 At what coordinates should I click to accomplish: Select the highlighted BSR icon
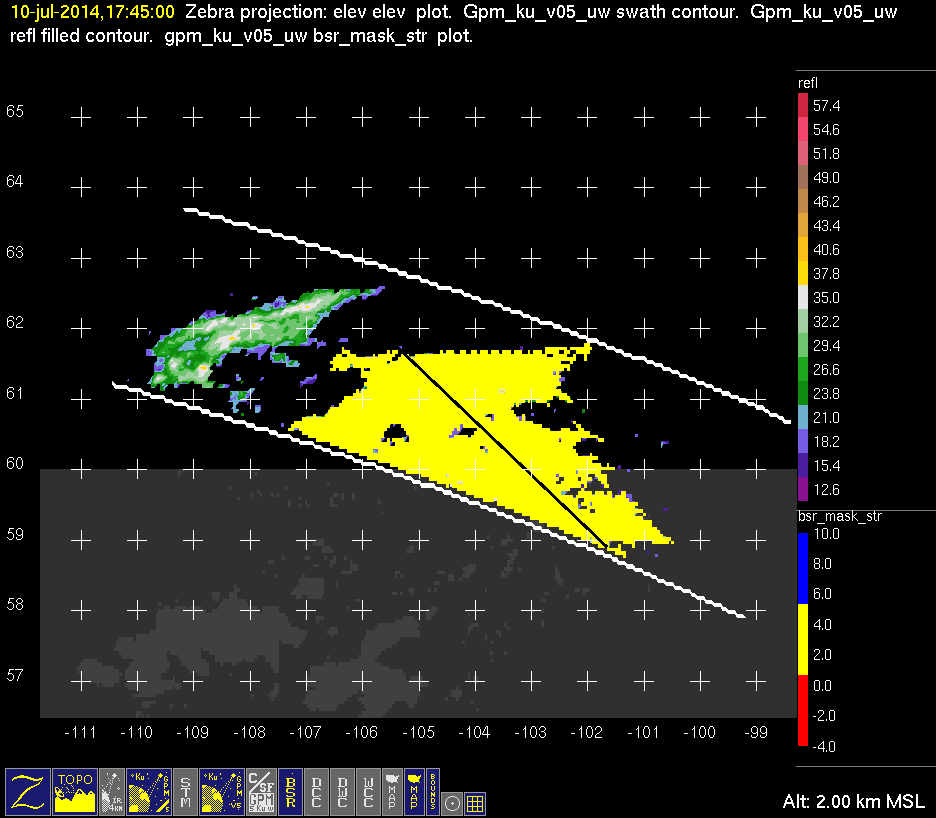tap(291, 791)
